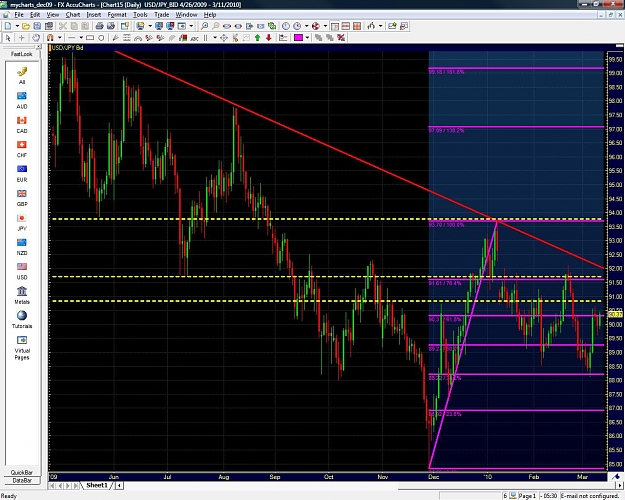Save the chart with the floppy icon
This screenshot has height=500, width=625.
click(x=37, y=26)
